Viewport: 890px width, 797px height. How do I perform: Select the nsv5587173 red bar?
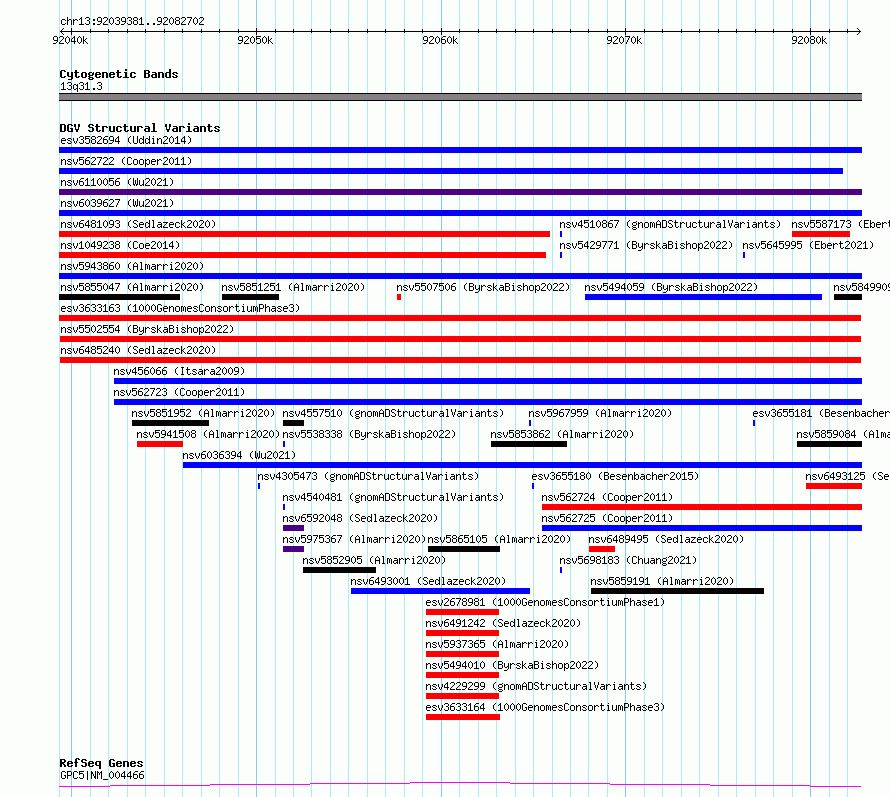821,234
